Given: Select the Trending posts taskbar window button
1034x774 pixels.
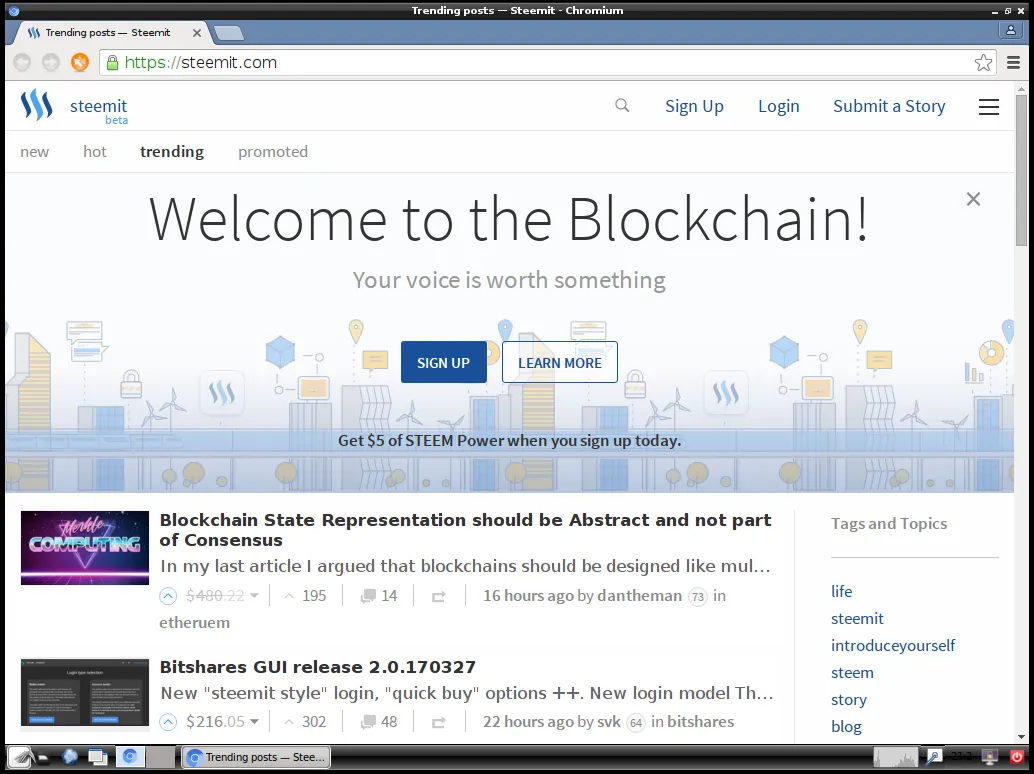Looking at the screenshot, I should click(256, 757).
